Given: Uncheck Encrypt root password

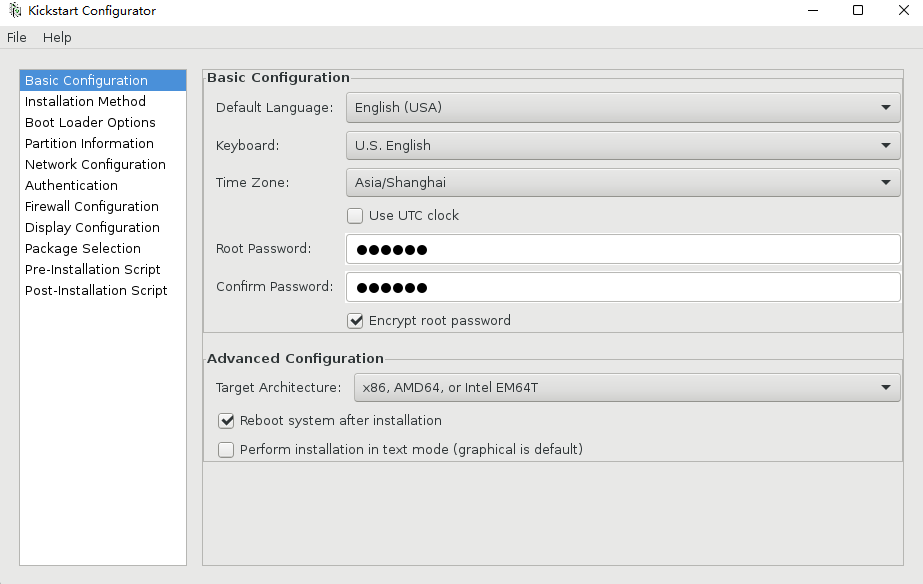Looking at the screenshot, I should pyautogui.click(x=355, y=321).
